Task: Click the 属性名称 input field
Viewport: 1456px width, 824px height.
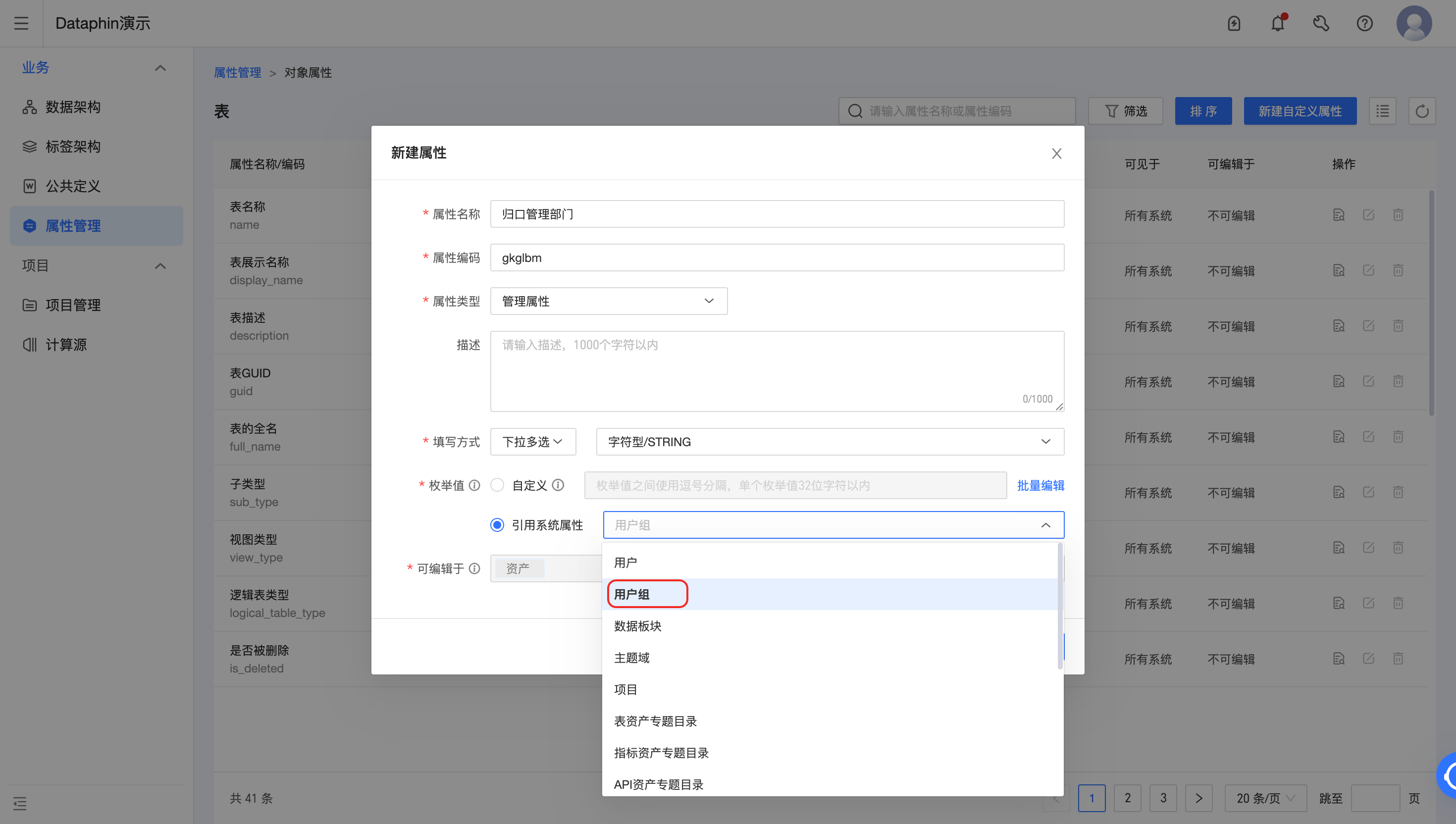Action: point(777,214)
